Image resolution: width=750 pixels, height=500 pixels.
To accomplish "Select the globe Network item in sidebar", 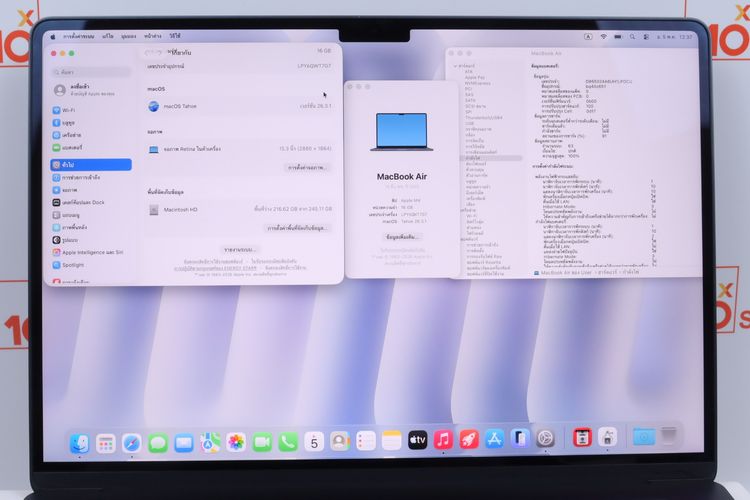I will point(91,135).
